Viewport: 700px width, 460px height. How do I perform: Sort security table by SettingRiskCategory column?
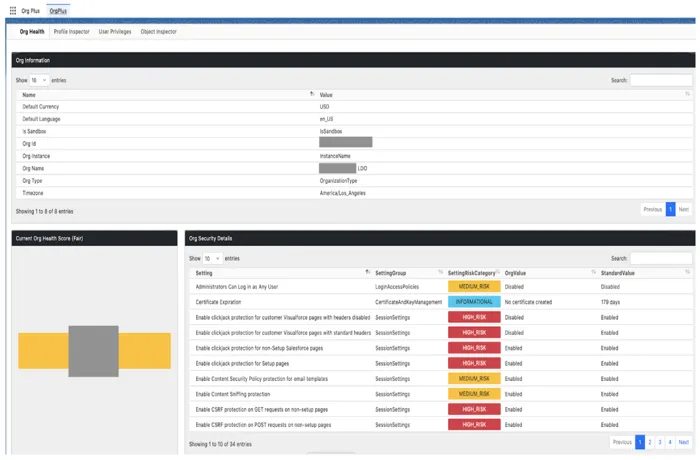(474, 273)
